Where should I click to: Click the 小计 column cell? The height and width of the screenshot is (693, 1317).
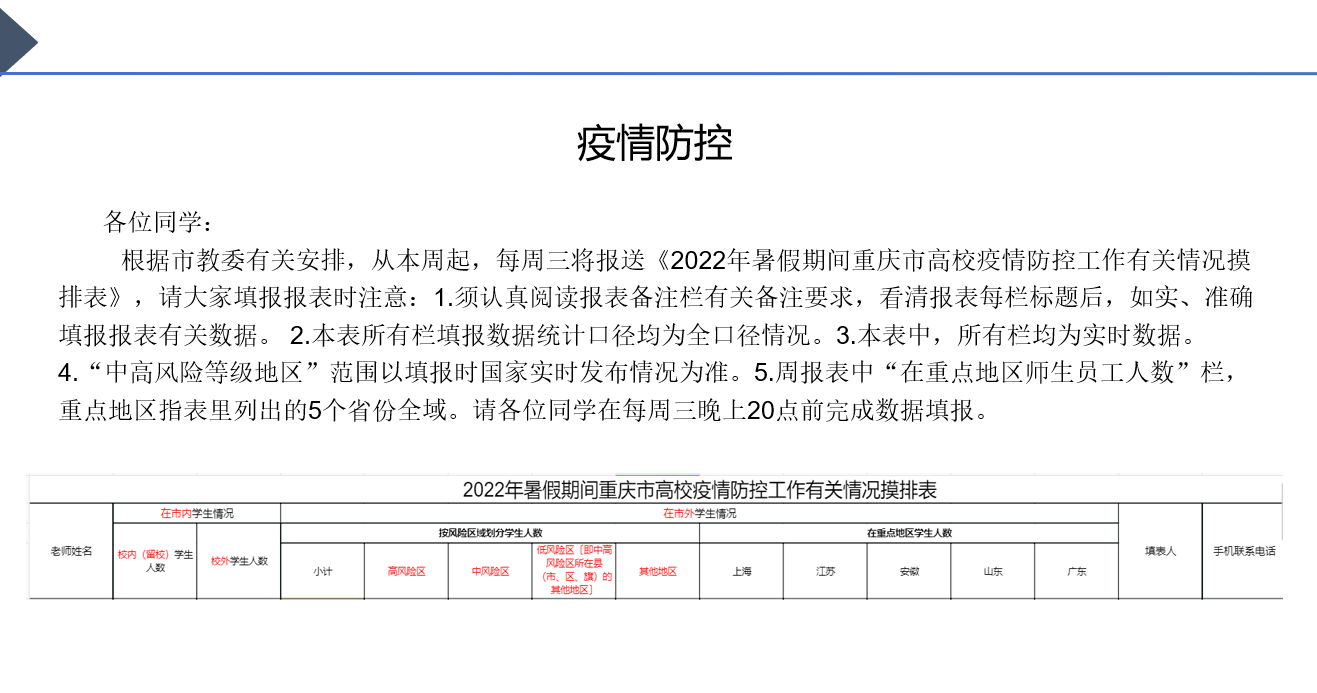(322, 571)
